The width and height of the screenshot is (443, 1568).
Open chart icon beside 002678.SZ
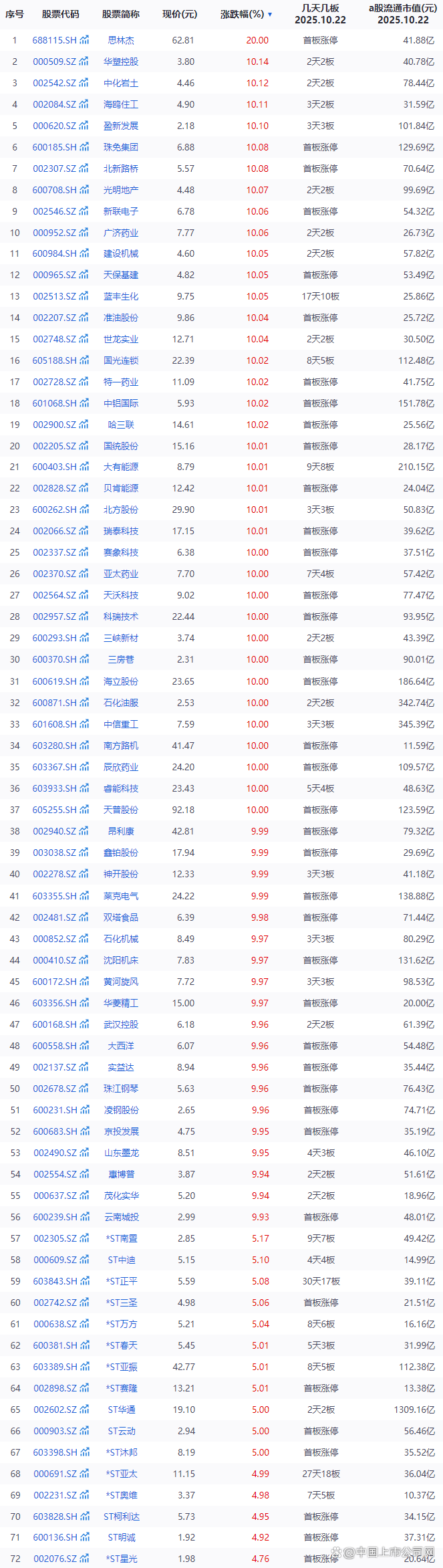84,1089
